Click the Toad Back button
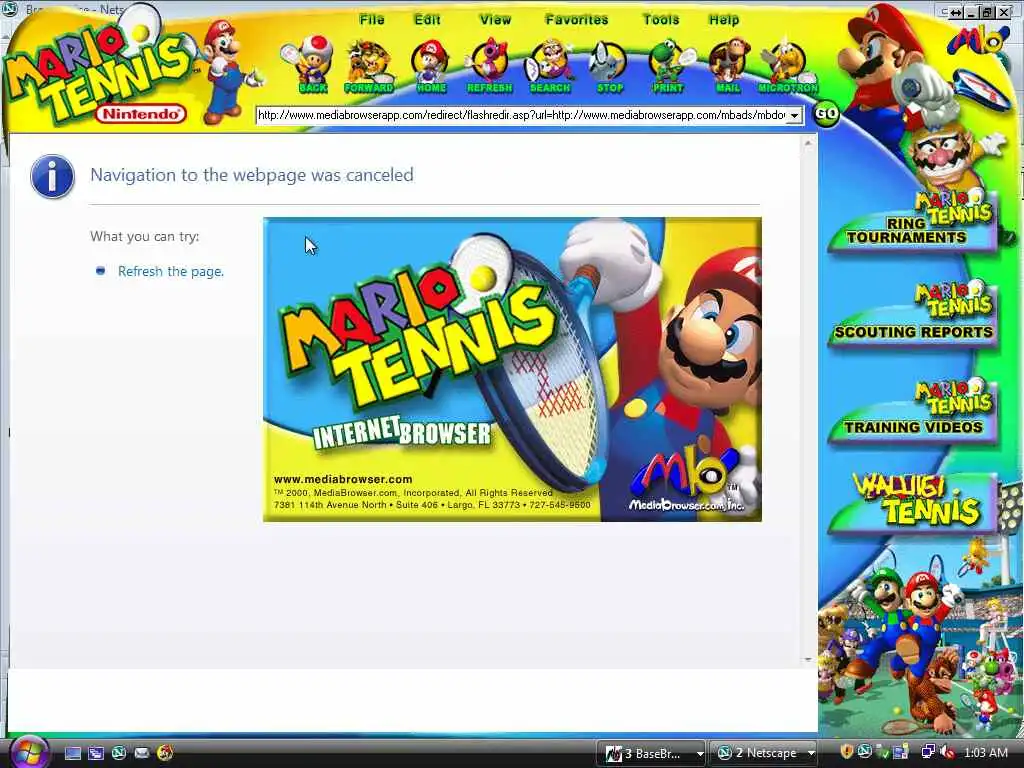This screenshot has width=1024, height=768. tap(309, 65)
